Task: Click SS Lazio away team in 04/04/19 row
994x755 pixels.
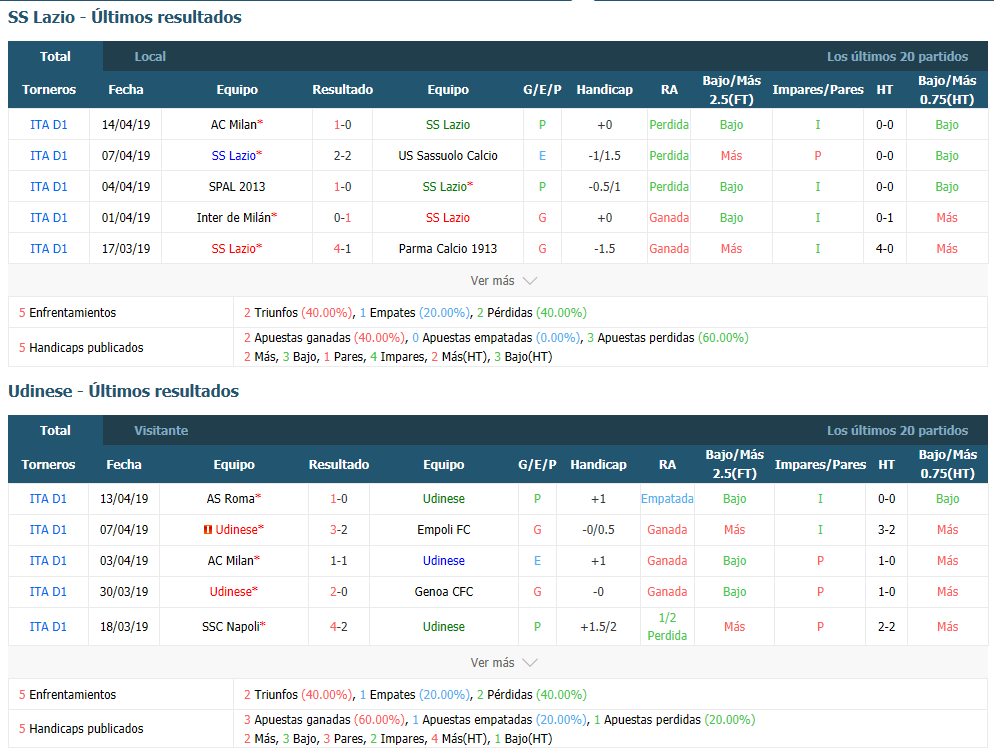Action: (445, 187)
